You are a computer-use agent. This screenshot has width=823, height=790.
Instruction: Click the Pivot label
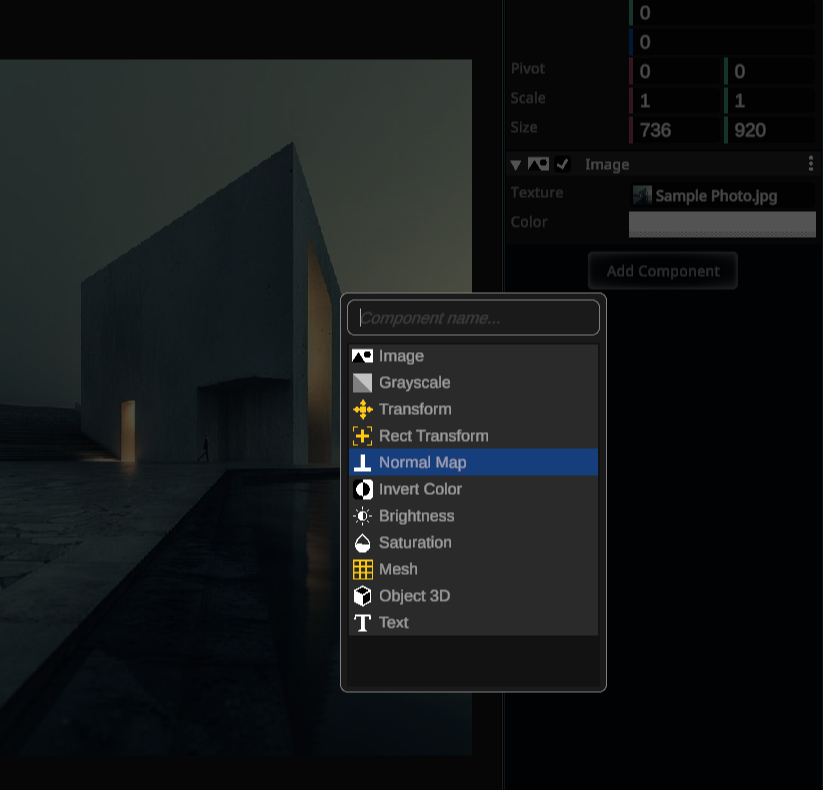(x=528, y=69)
